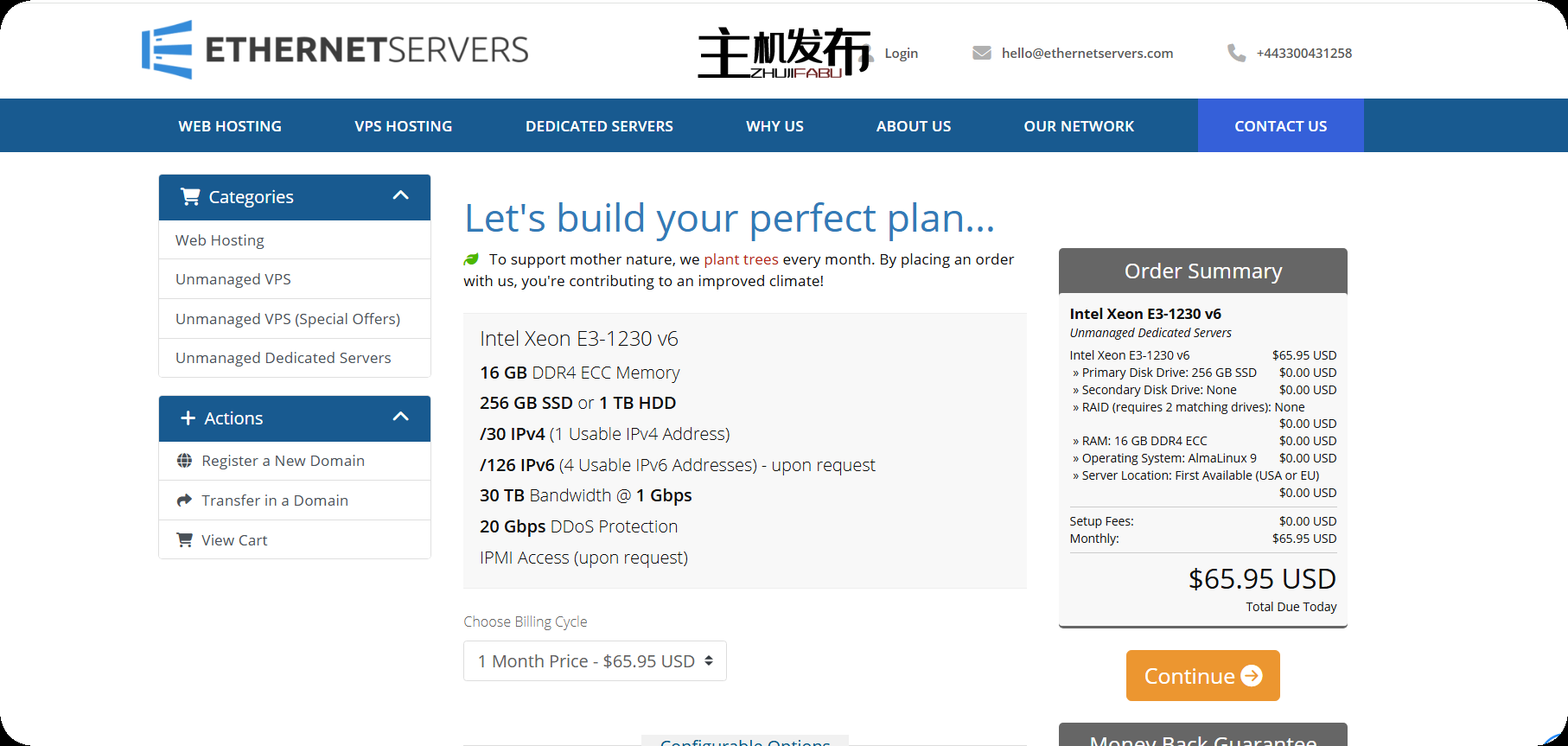Collapse the Categories panel with chevron

point(400,195)
